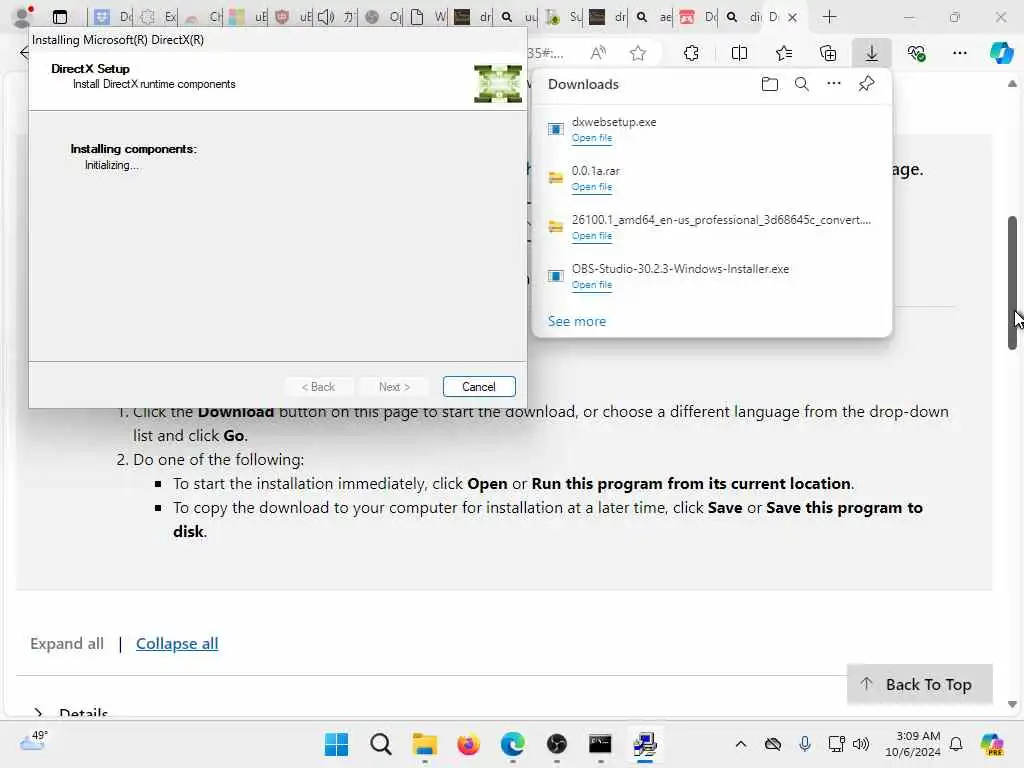Viewport: 1024px width, 768px height.
Task: Open the weather widget showing 49°
Action: (34, 741)
